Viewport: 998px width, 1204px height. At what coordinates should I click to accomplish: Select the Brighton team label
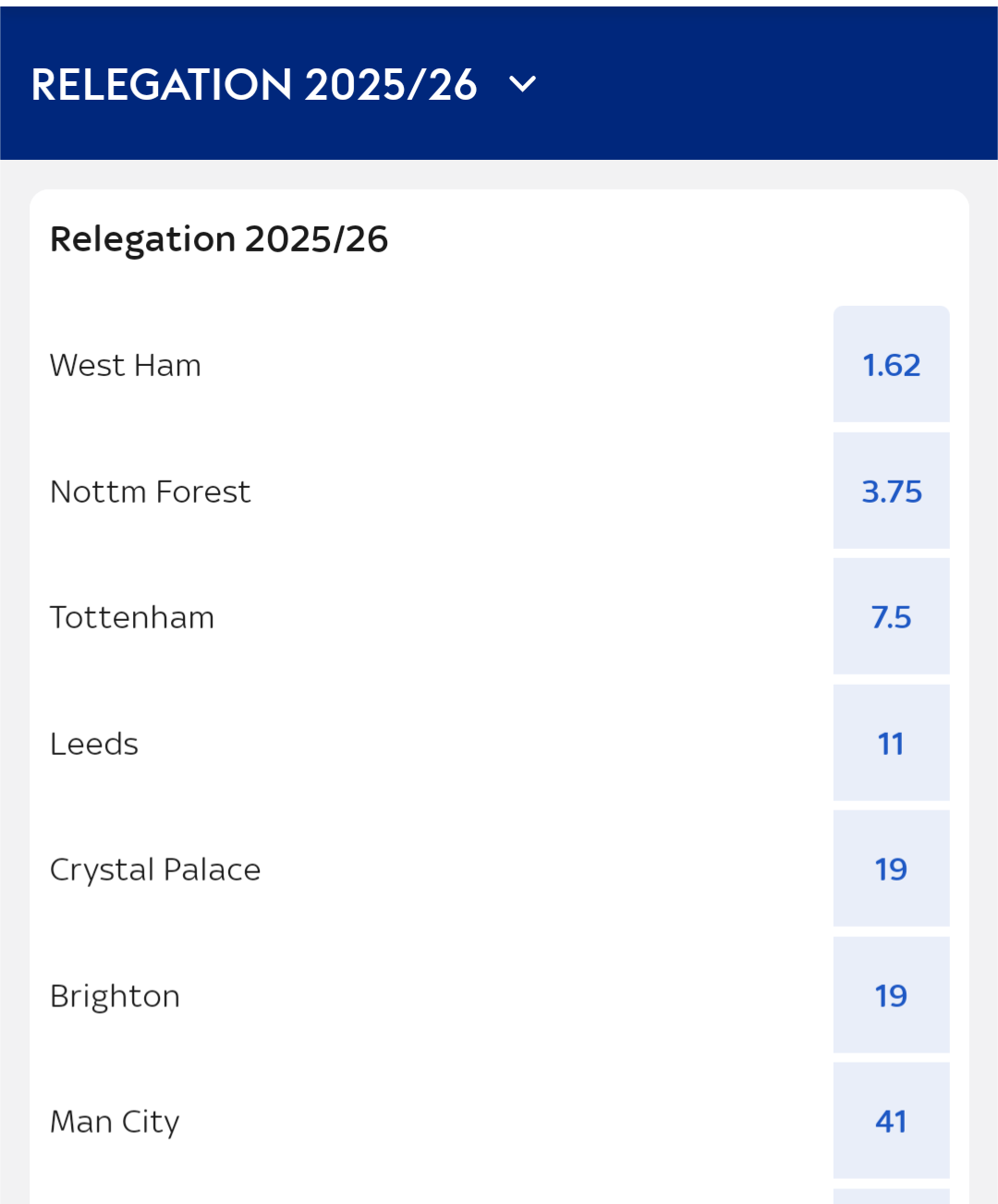pos(115,996)
